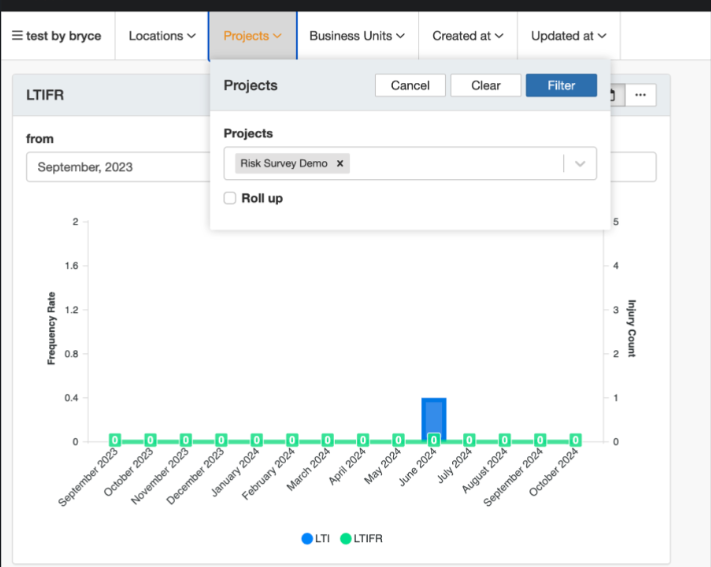Remove the Risk Survey Demo project tag
This screenshot has width=711, height=567.
coord(340,163)
